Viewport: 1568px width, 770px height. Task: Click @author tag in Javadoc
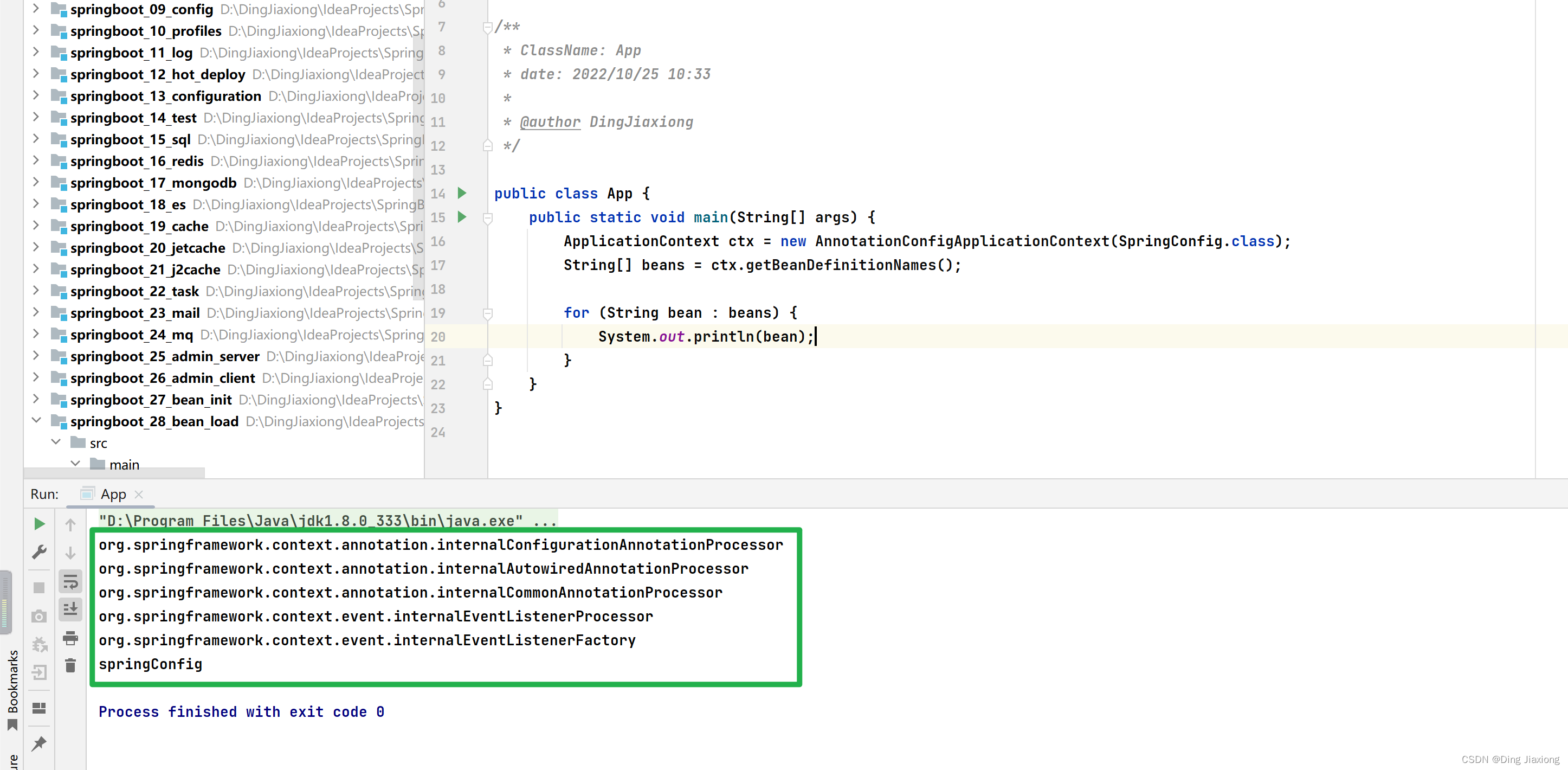550,122
